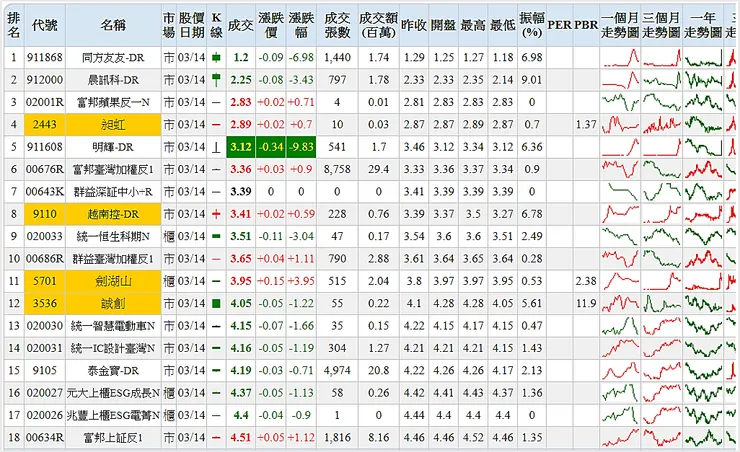The width and height of the screenshot is (740, 452).
Task: Open highlighted stock 劍湖山
Action: click(x=113, y=281)
